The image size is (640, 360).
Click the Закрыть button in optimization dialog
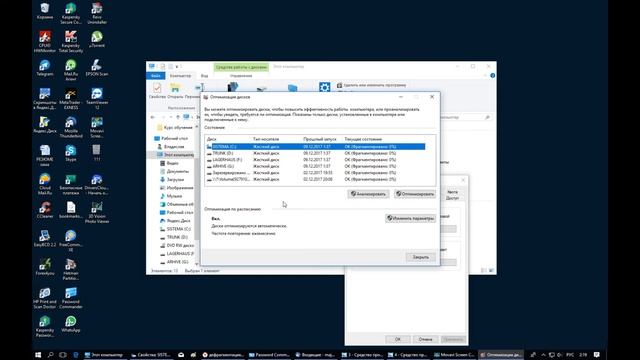tap(420, 257)
